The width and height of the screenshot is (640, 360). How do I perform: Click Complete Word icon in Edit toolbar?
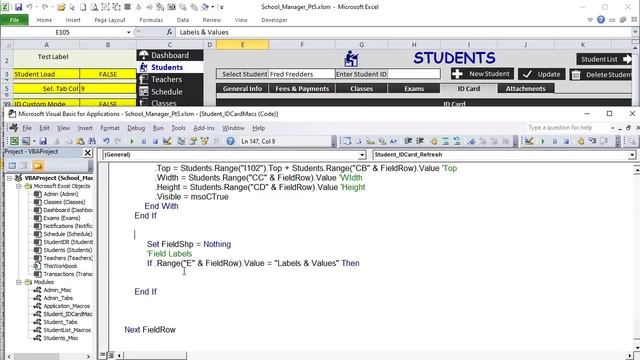[x=393, y=141]
